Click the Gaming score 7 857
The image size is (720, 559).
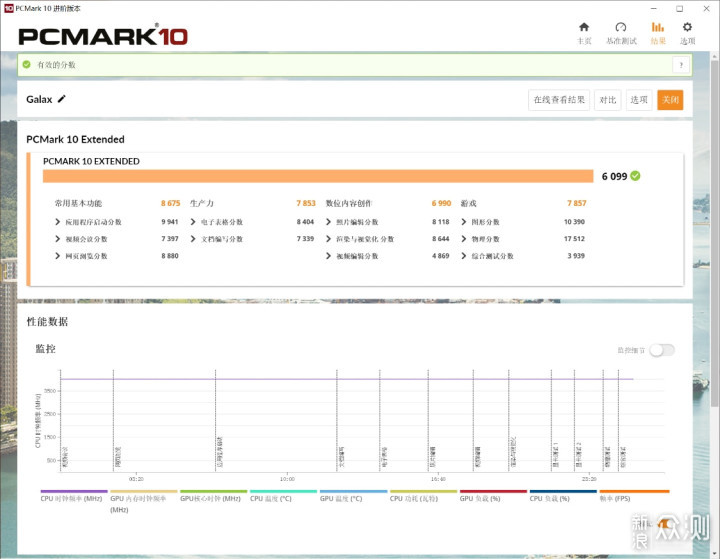pos(577,203)
